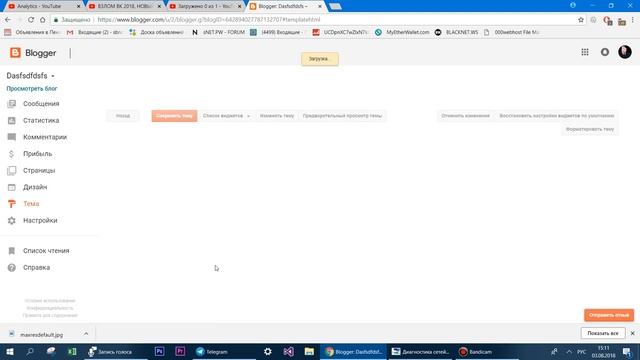Go to Сообщения section
Image resolution: width=640 pixels, height=360 pixels.
tap(41, 104)
